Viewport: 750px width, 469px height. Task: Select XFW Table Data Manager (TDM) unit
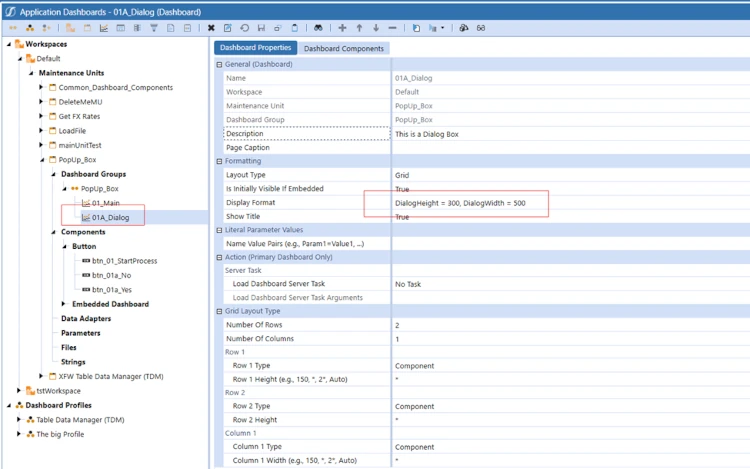point(111,377)
